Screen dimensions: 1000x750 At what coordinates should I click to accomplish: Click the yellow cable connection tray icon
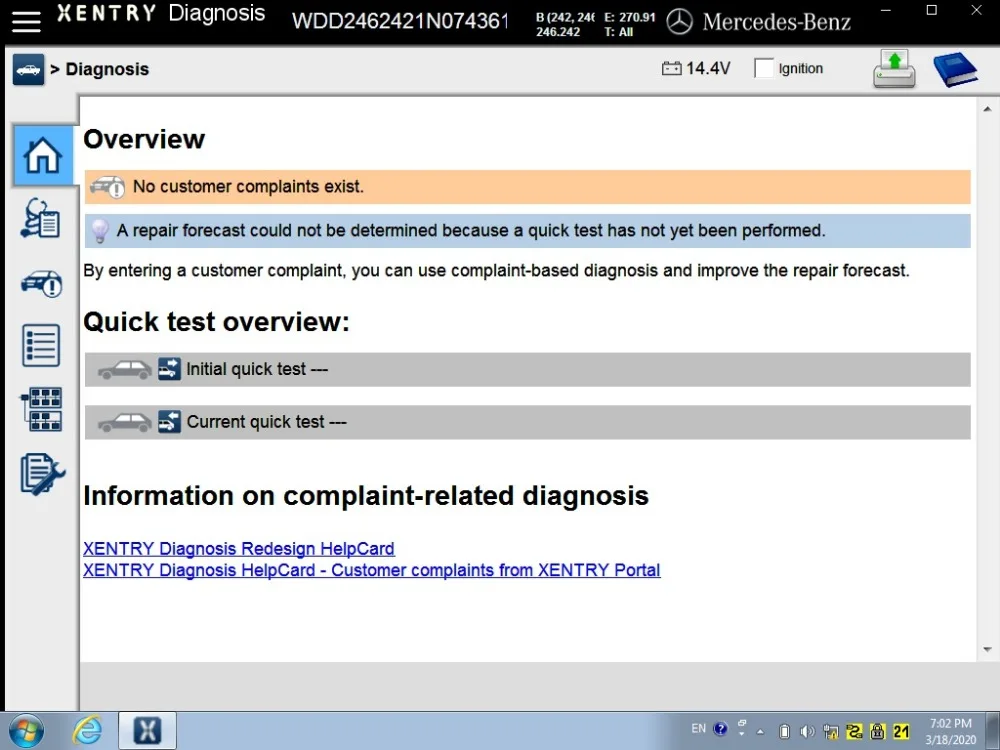pos(854,732)
